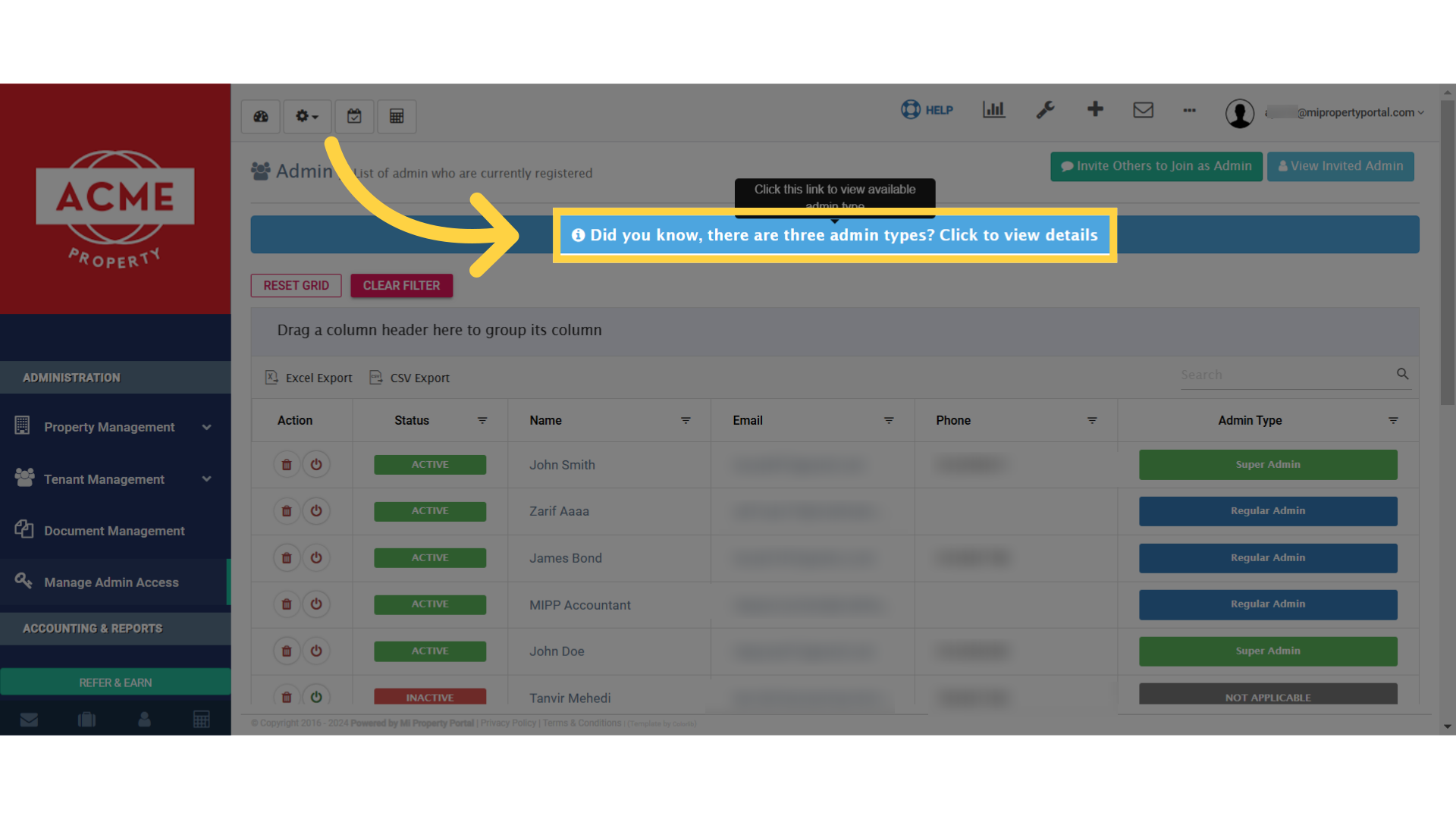
Task: Toggle power status for Zarif Aaaa
Action: pos(316,511)
